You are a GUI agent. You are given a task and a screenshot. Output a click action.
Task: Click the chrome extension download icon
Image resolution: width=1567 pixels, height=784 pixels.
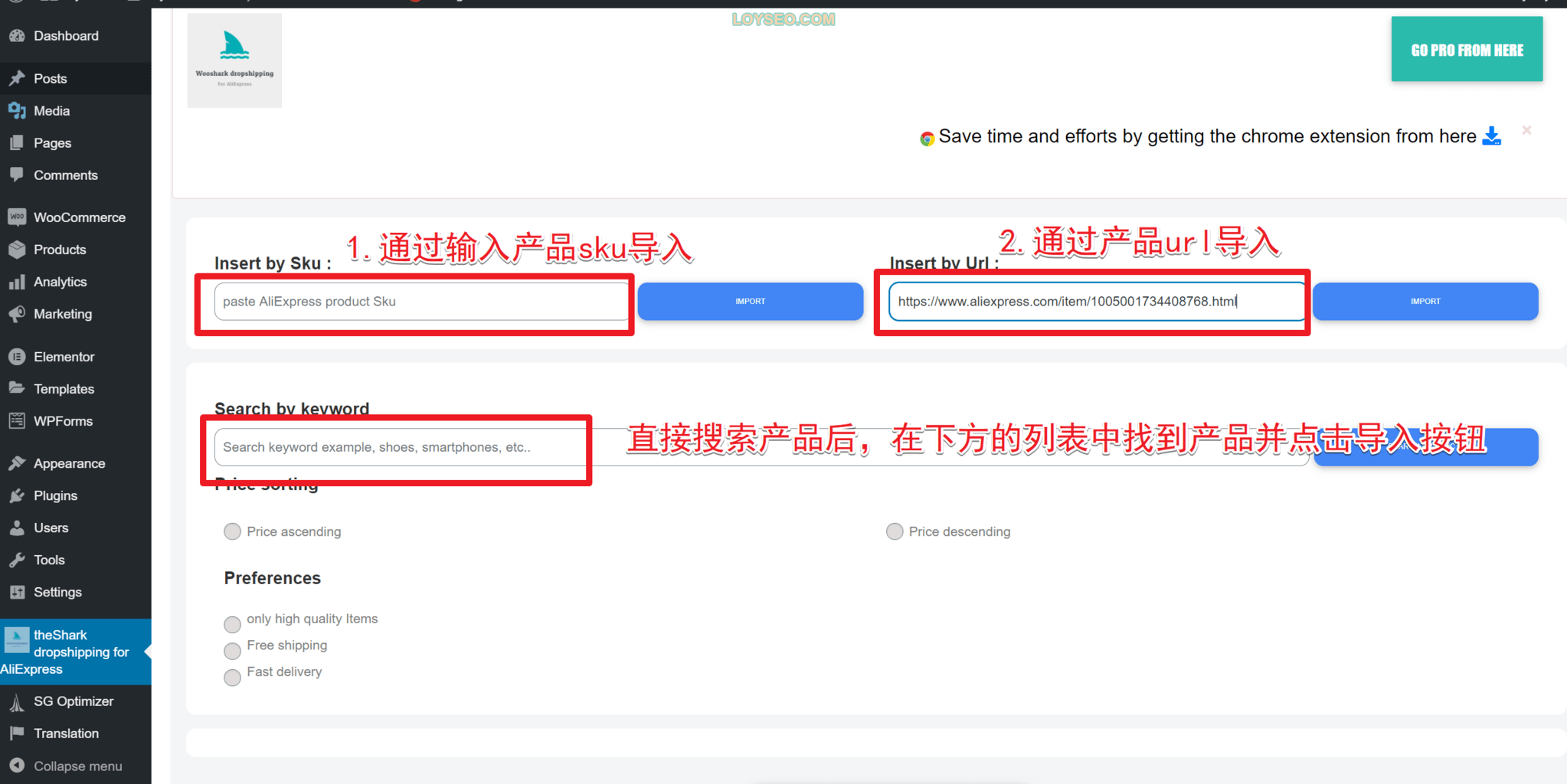point(1491,136)
